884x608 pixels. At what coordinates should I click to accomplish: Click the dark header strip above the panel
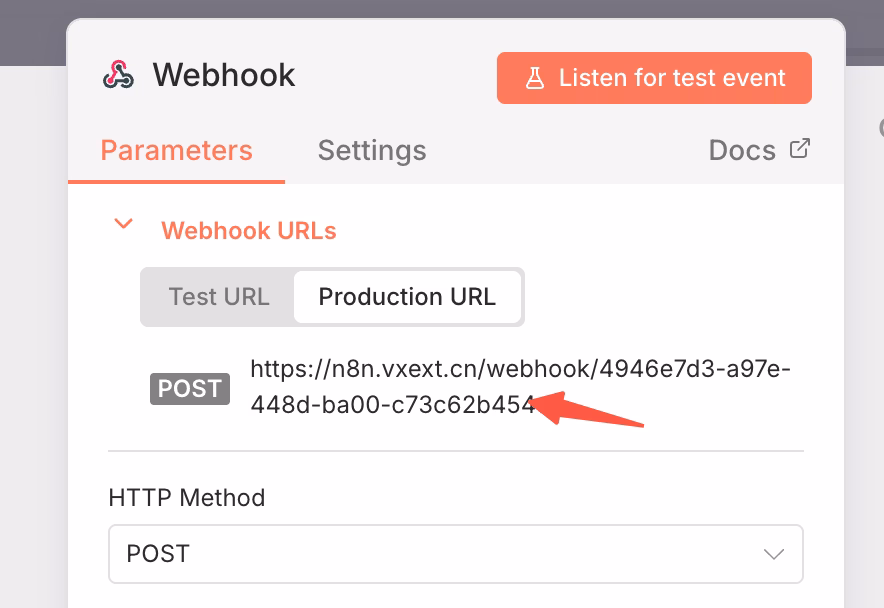(x=30, y=30)
